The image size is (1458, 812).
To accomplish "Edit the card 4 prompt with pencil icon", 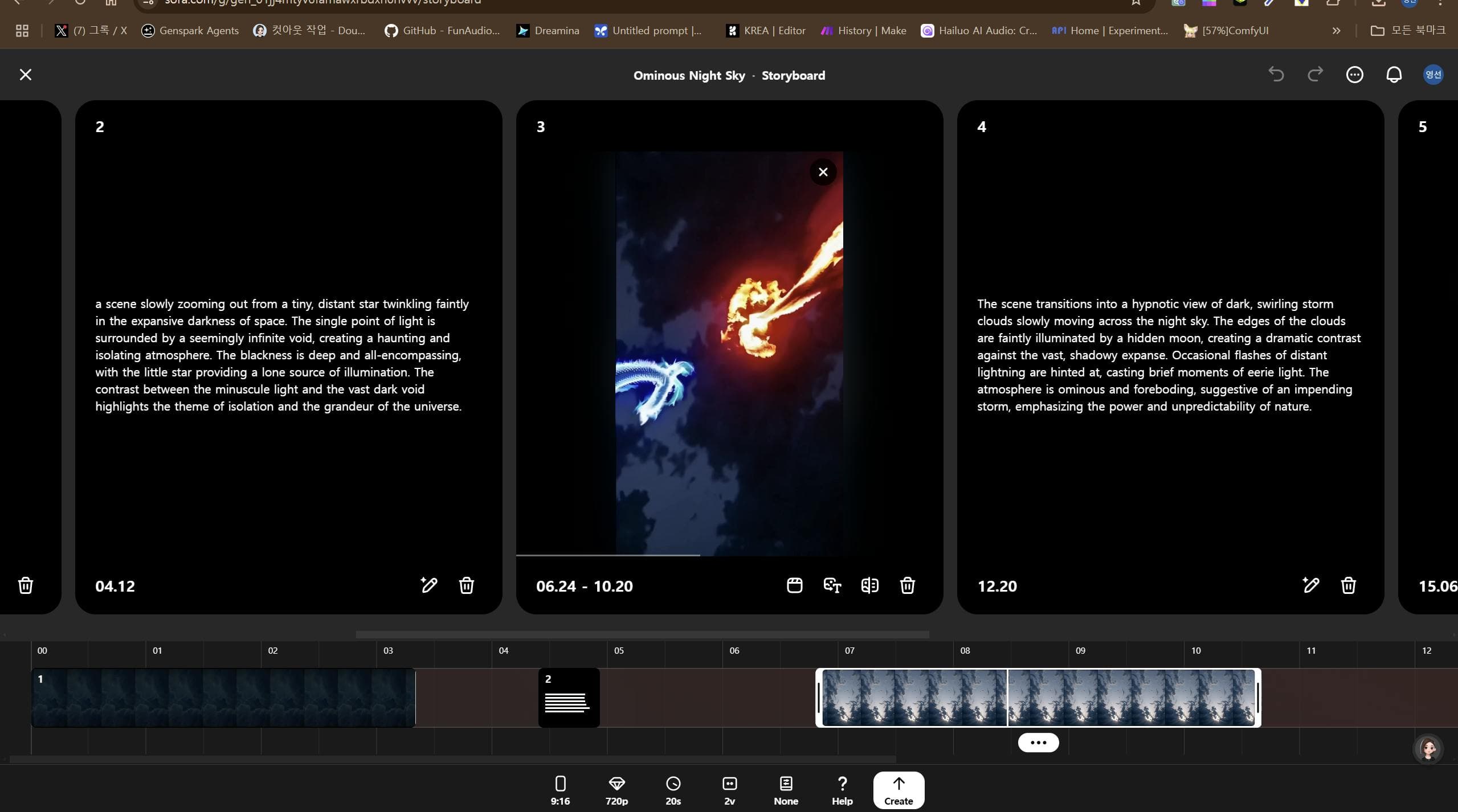I will [x=1310, y=585].
